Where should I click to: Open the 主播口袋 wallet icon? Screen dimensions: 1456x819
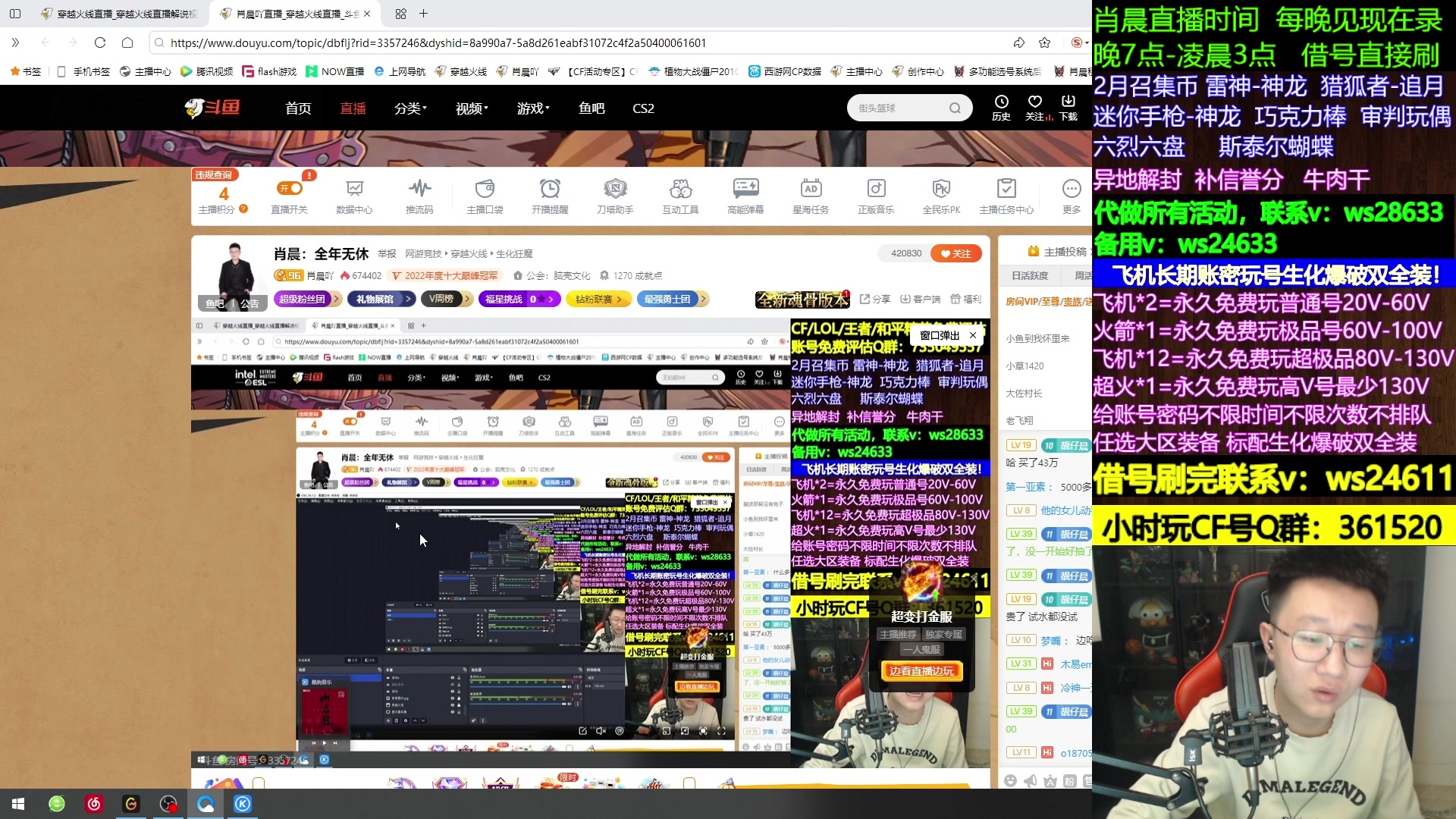point(485,196)
